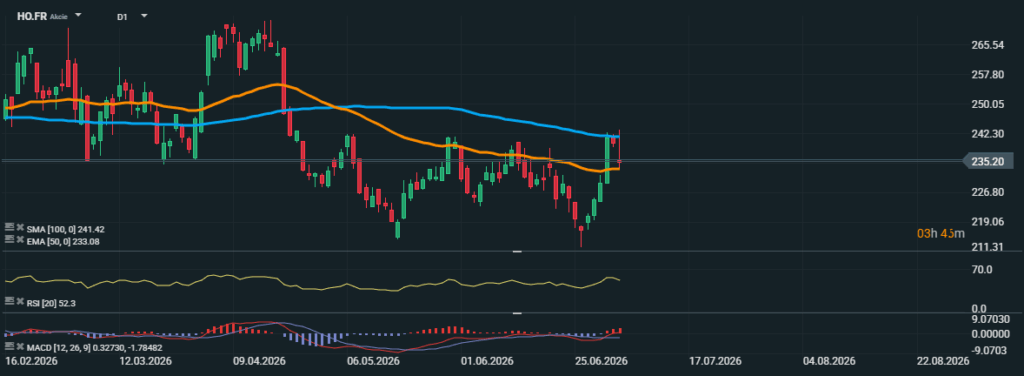Click the 22.08.2026 date label
Viewport: 1024px width, 376px height.
coord(944,362)
